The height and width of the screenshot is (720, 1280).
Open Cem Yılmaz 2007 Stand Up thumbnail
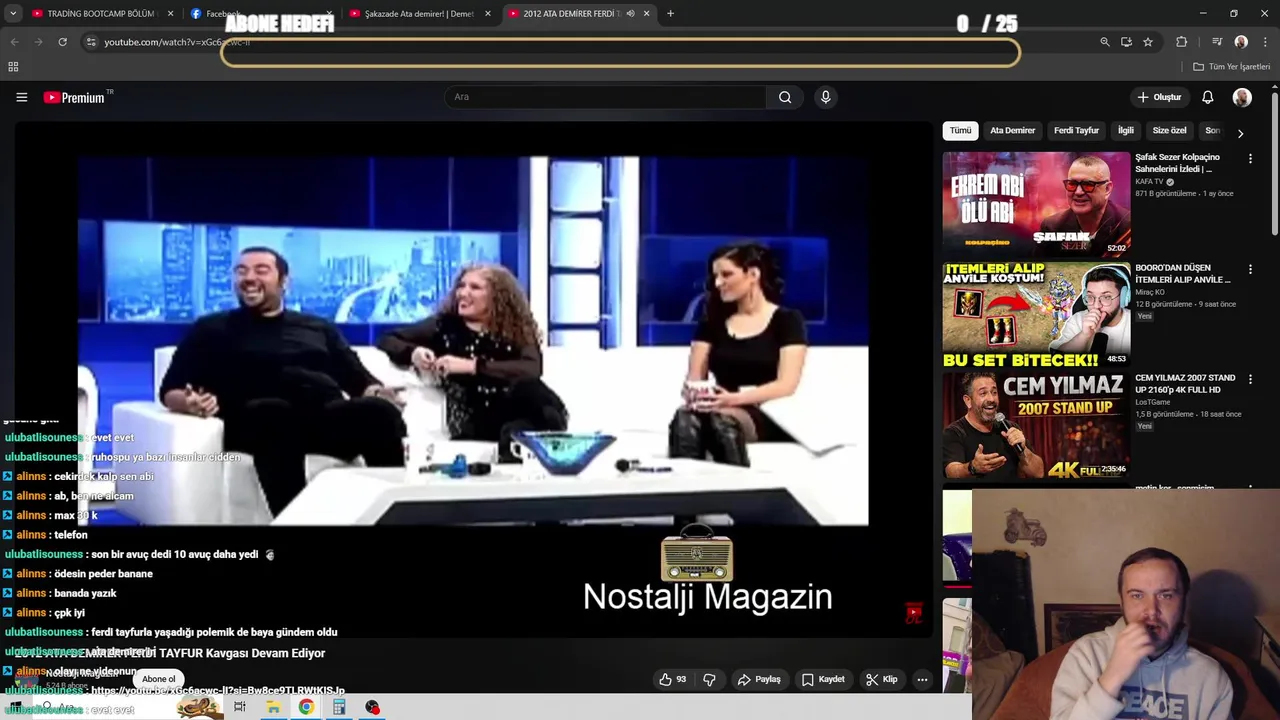click(1036, 425)
